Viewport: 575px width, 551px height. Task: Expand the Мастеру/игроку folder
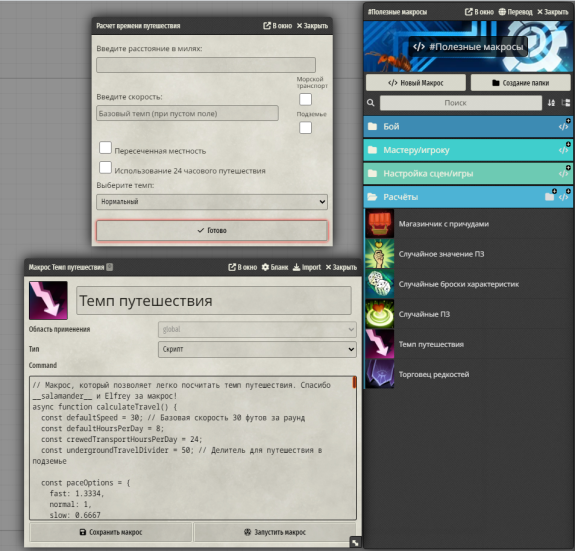pos(468,150)
